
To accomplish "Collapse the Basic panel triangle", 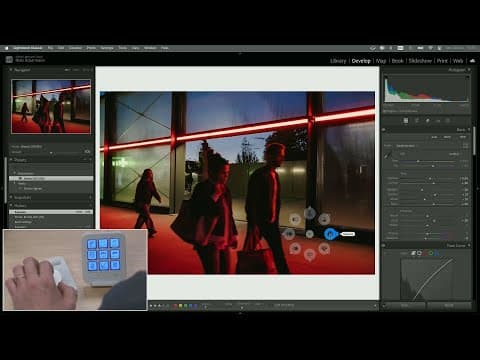I will click(x=469, y=130).
